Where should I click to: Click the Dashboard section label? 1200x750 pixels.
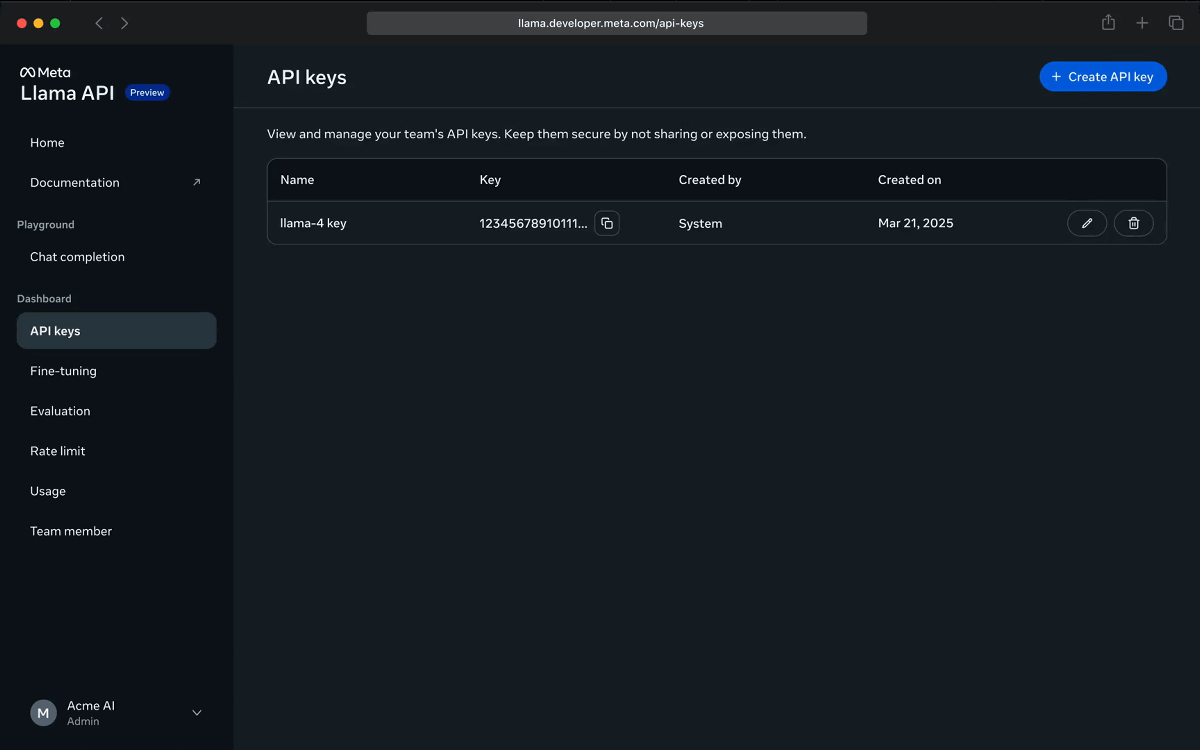[44, 299]
